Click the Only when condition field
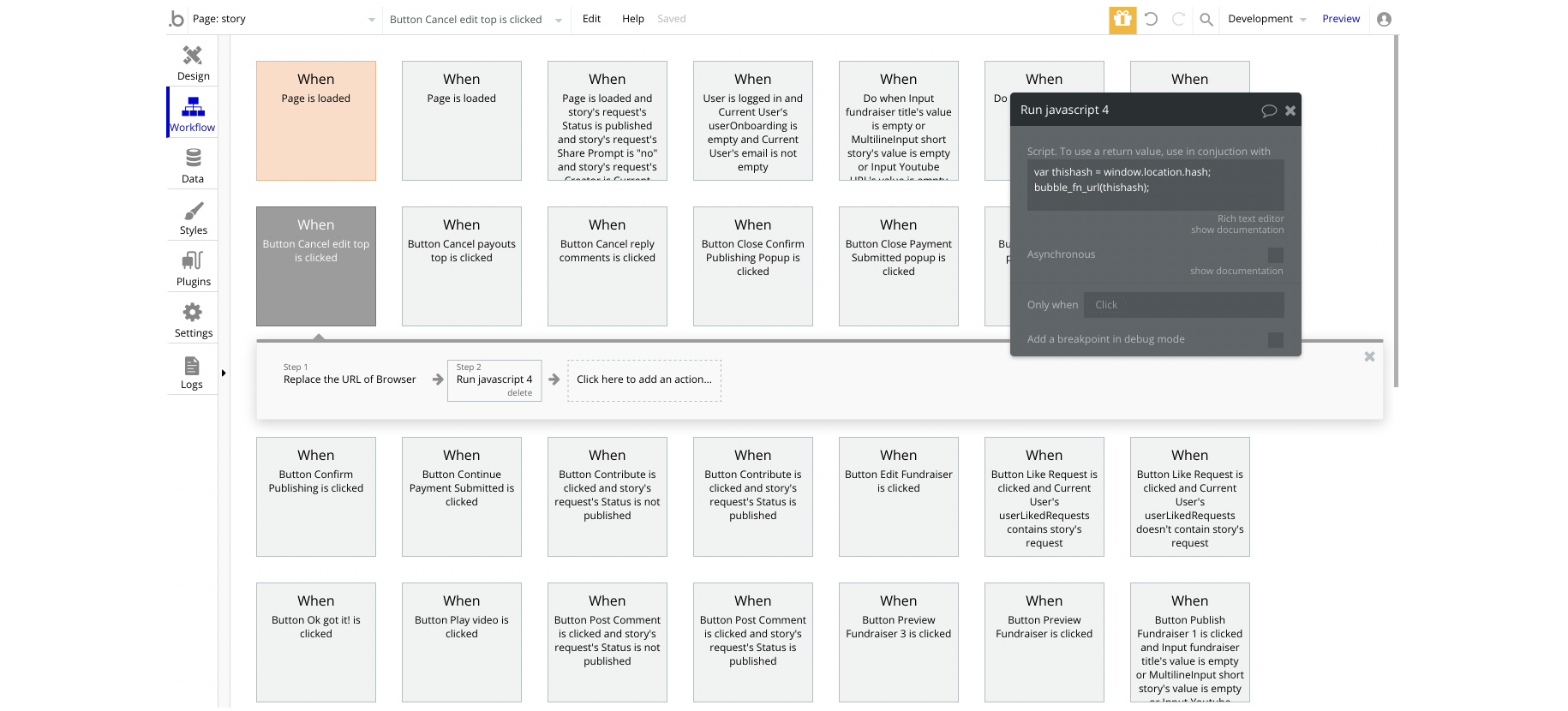The width and height of the screenshot is (1568, 711). point(1183,305)
